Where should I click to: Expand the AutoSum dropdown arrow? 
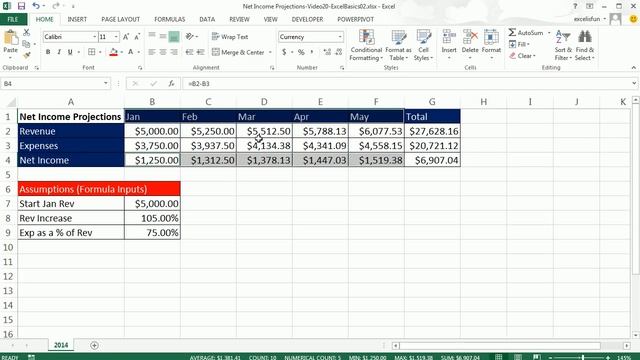(x=549, y=33)
